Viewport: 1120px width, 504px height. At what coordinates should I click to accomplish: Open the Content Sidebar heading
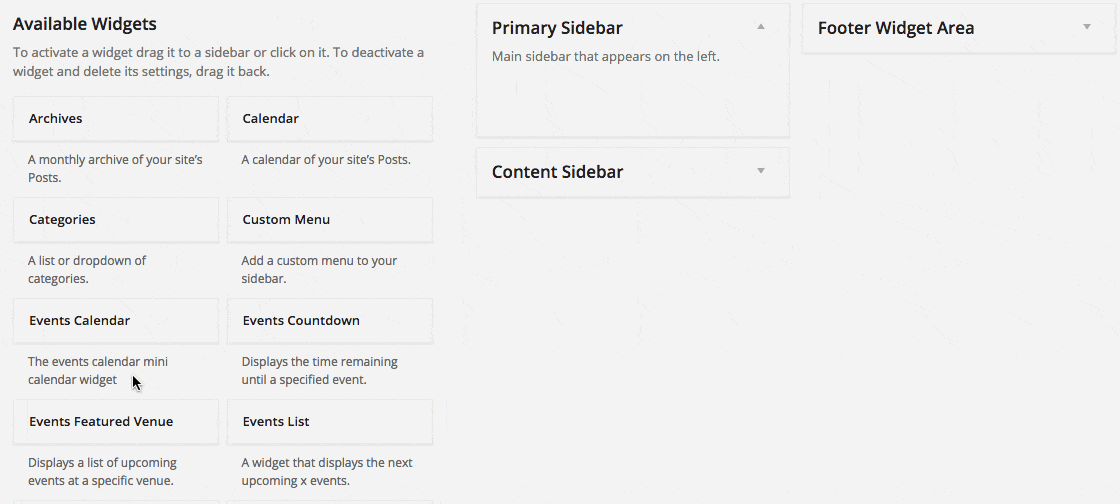click(x=557, y=172)
